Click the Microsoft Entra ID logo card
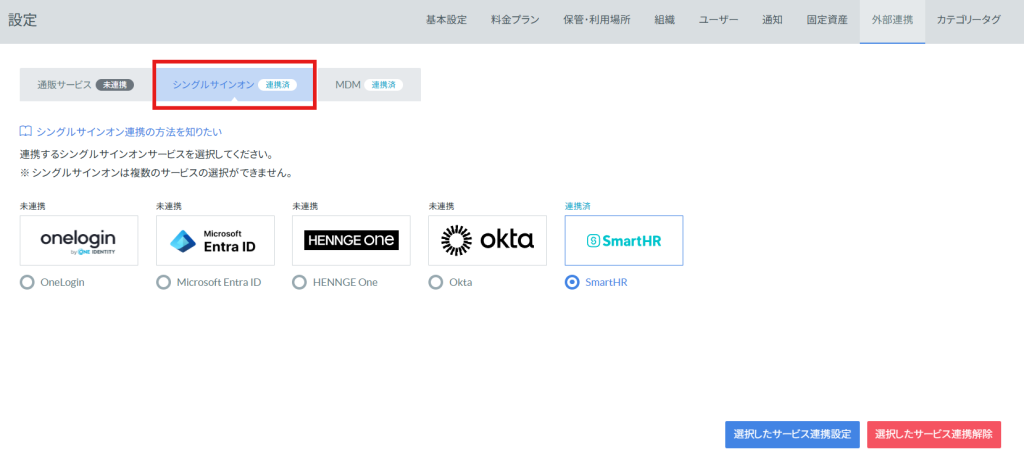The image size is (1024, 460). (x=215, y=240)
